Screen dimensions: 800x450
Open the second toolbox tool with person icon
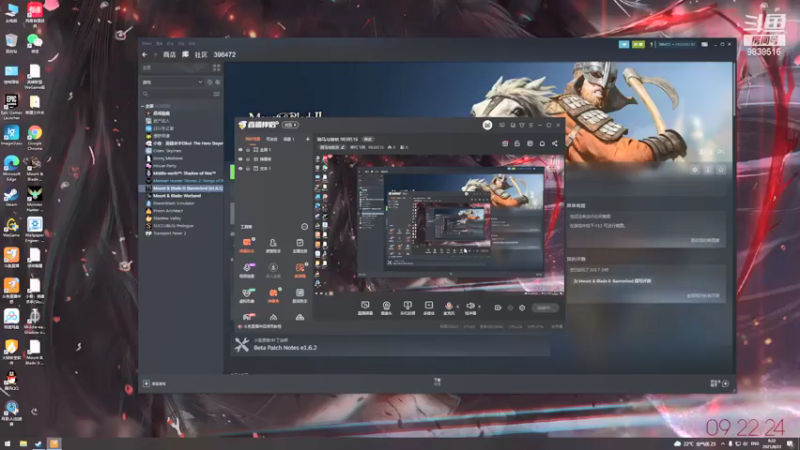click(x=273, y=245)
